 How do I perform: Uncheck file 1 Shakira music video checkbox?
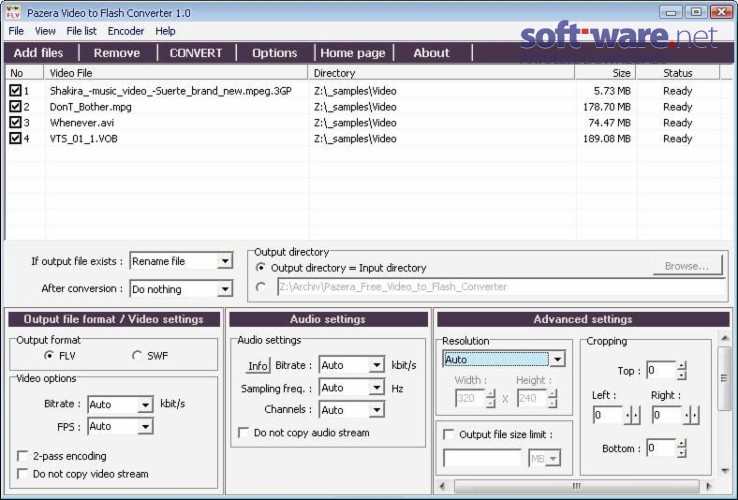point(15,90)
